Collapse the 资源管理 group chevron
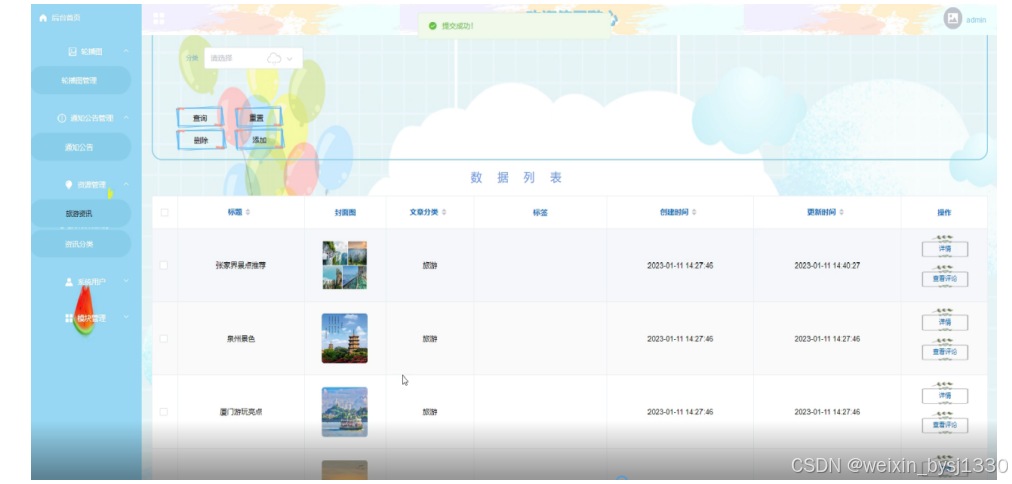The image size is (1012, 484). (x=126, y=185)
